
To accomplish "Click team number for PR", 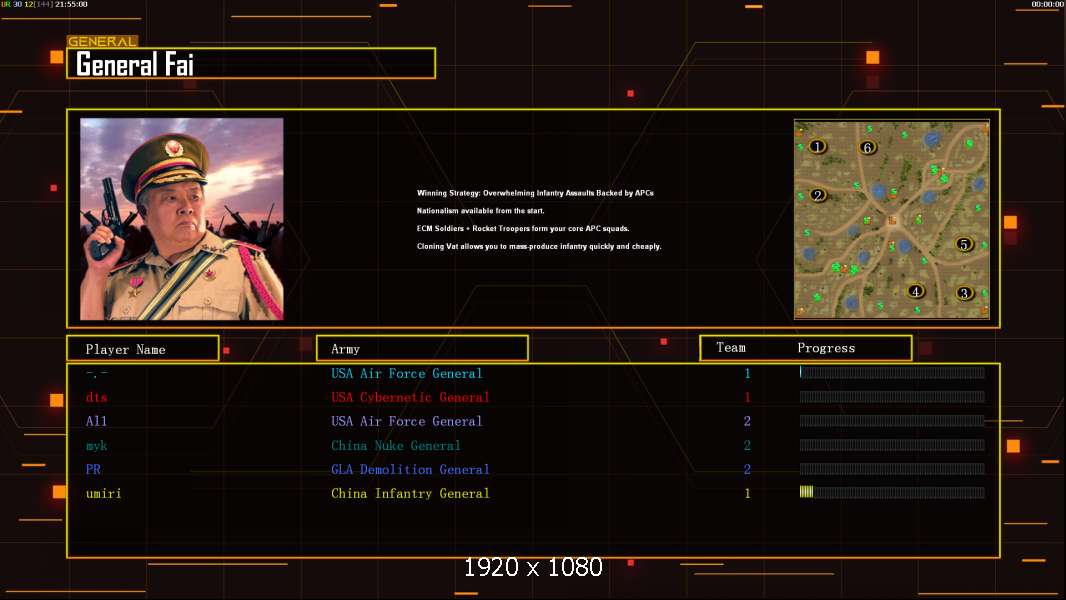I will click(747, 470).
